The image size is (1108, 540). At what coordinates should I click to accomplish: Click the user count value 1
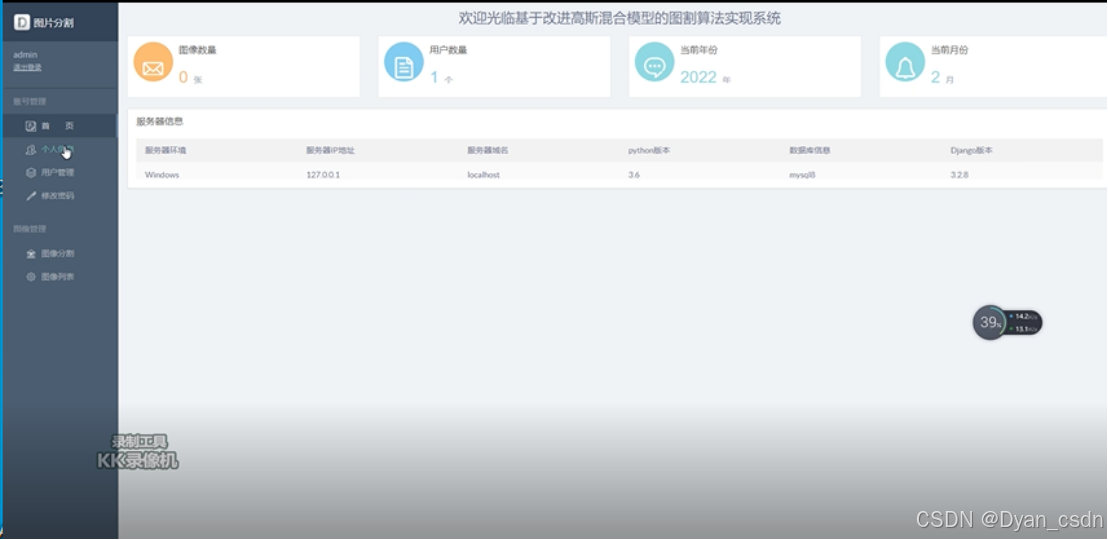click(x=434, y=77)
